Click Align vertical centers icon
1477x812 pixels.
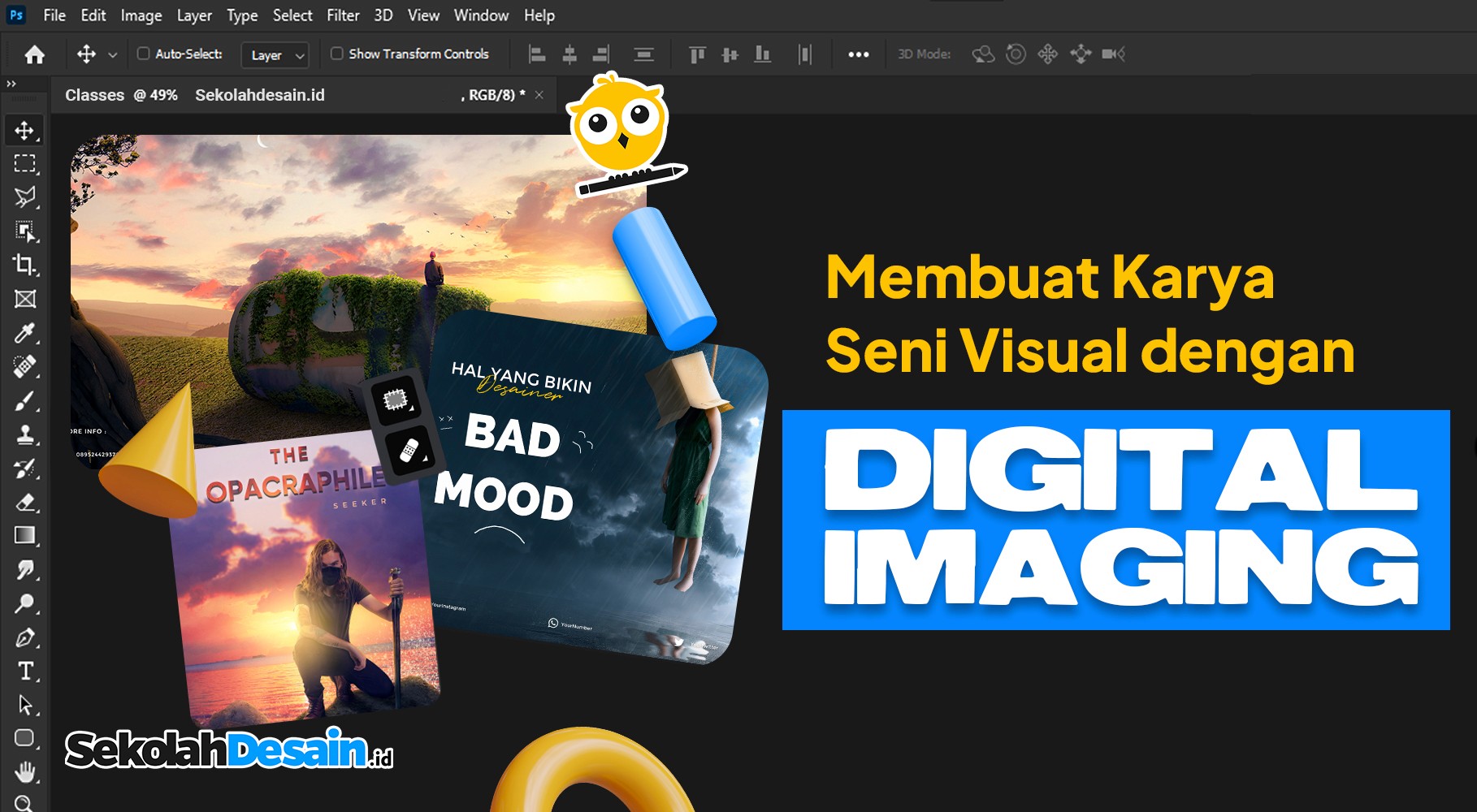[x=730, y=54]
